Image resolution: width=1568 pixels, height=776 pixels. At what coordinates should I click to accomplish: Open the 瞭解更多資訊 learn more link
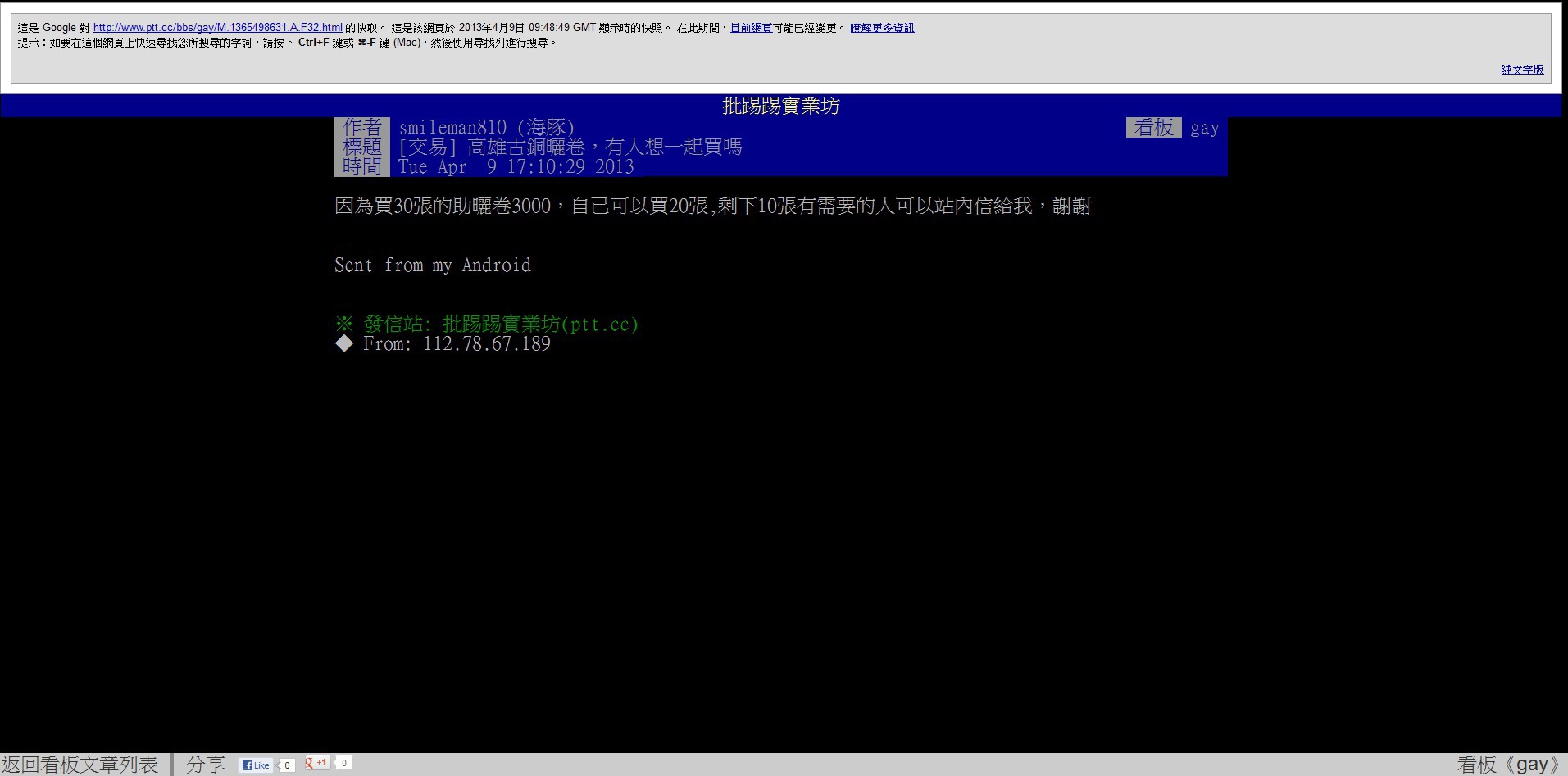point(882,28)
